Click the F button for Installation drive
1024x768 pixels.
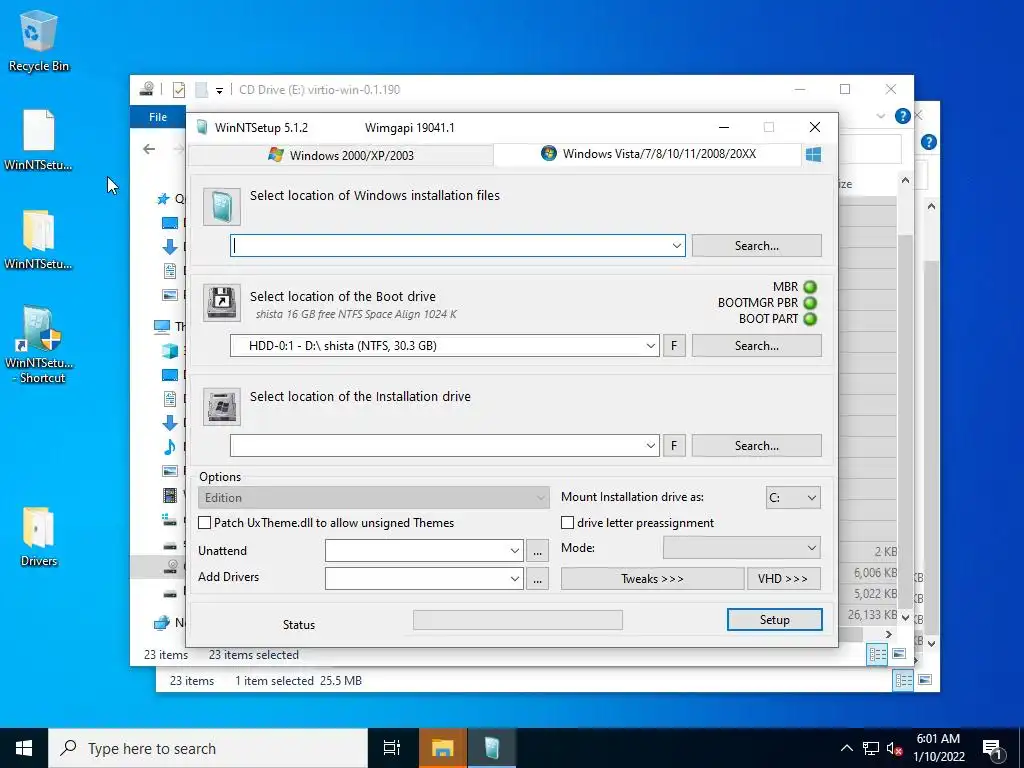click(x=674, y=446)
